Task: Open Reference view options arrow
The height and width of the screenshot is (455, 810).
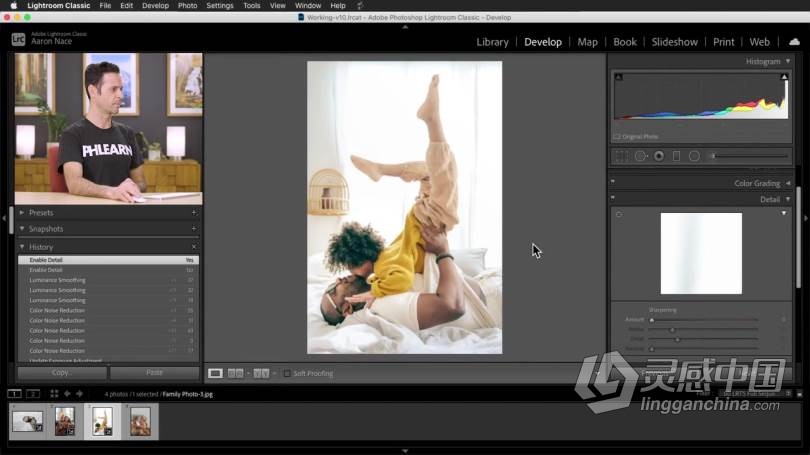Action: 248,373
